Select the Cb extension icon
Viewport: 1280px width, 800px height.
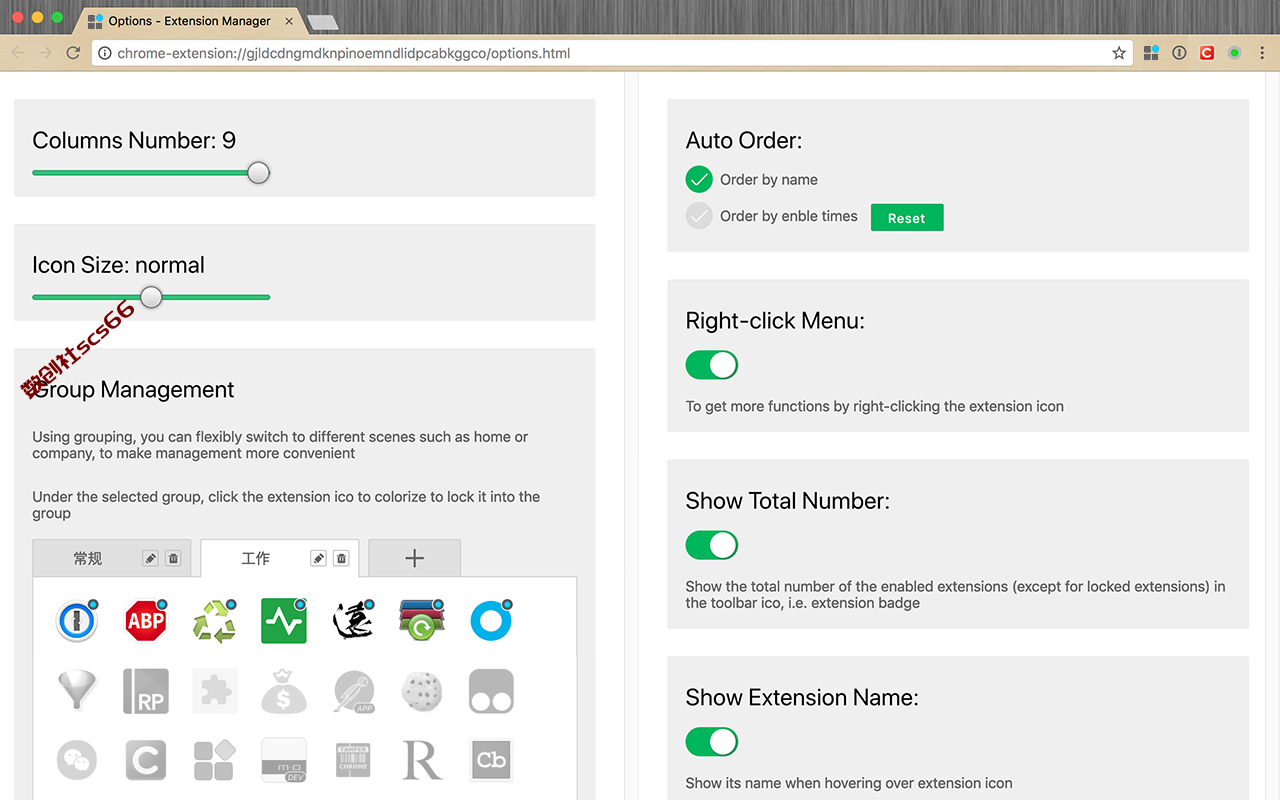click(491, 760)
